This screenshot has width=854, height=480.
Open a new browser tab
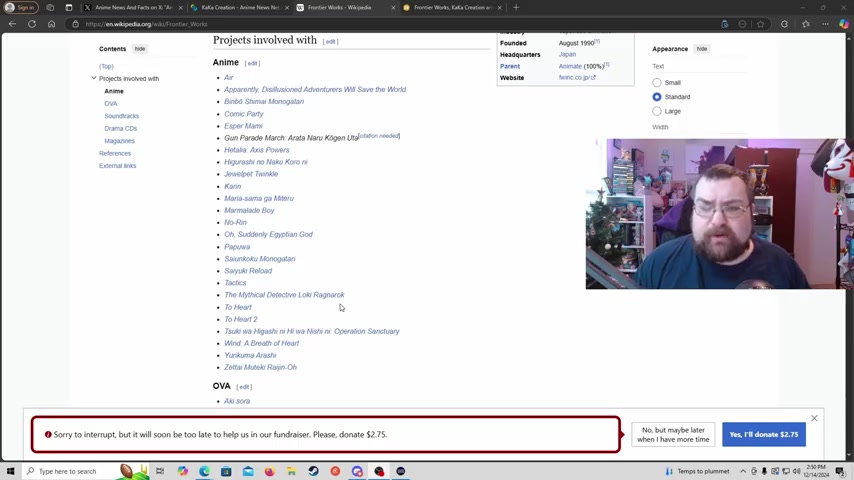tap(516, 8)
